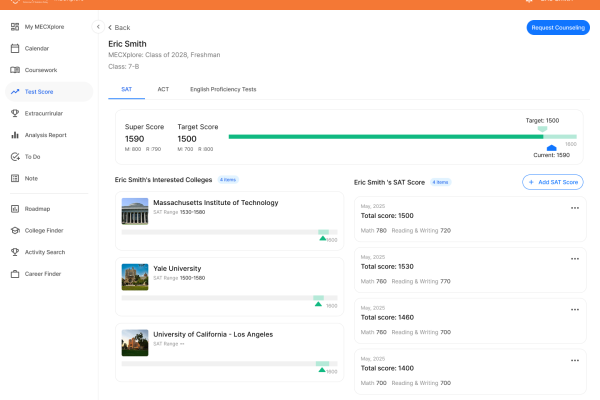Open options menu for 1500 score entry
This screenshot has height=400, width=600.
click(x=575, y=208)
